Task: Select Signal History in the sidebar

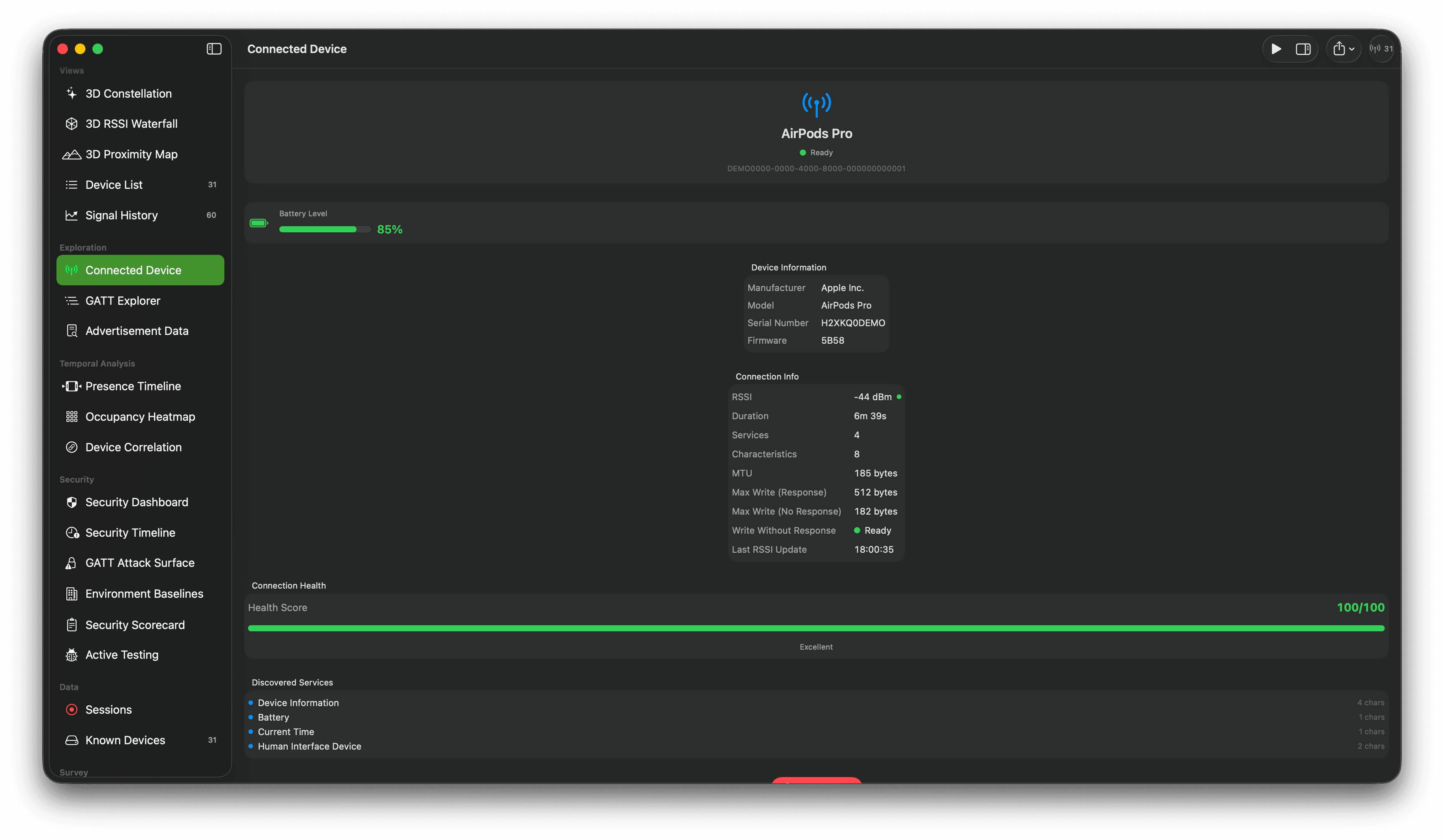Action: click(140, 216)
